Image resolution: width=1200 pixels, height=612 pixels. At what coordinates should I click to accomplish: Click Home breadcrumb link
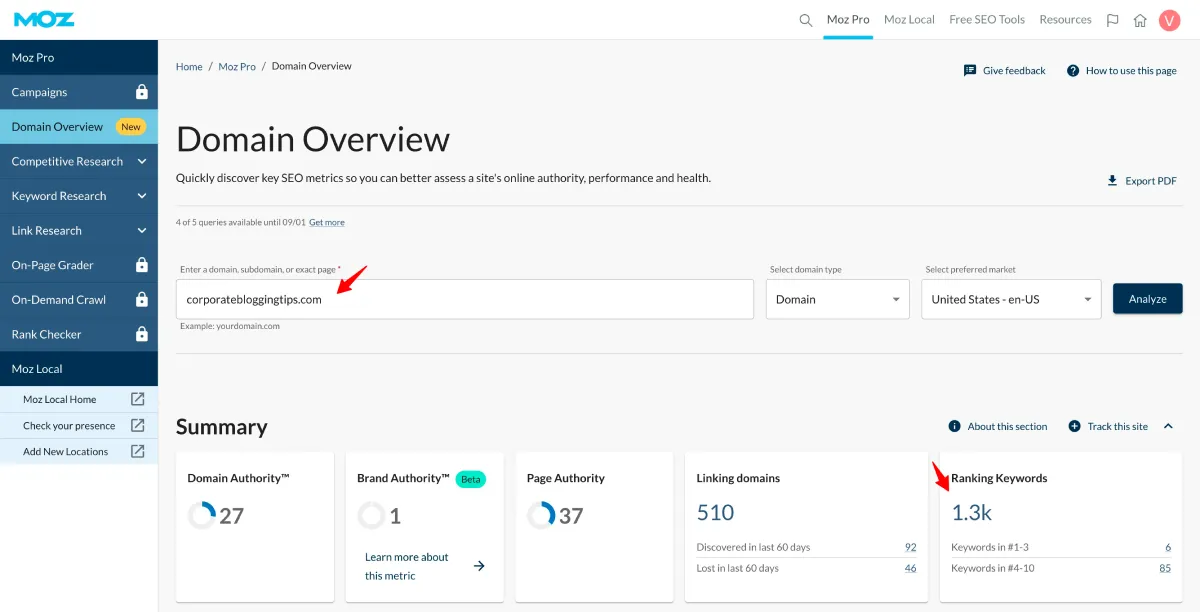189,67
